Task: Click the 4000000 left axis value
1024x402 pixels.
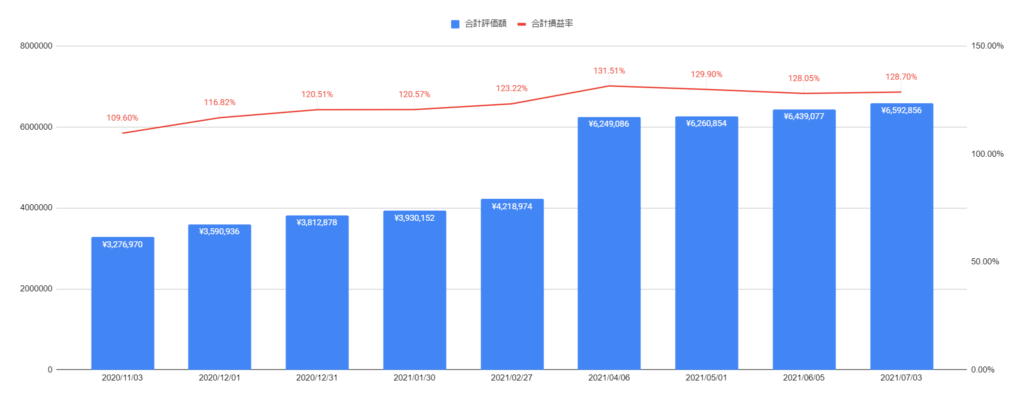Action: pyautogui.click(x=37, y=208)
